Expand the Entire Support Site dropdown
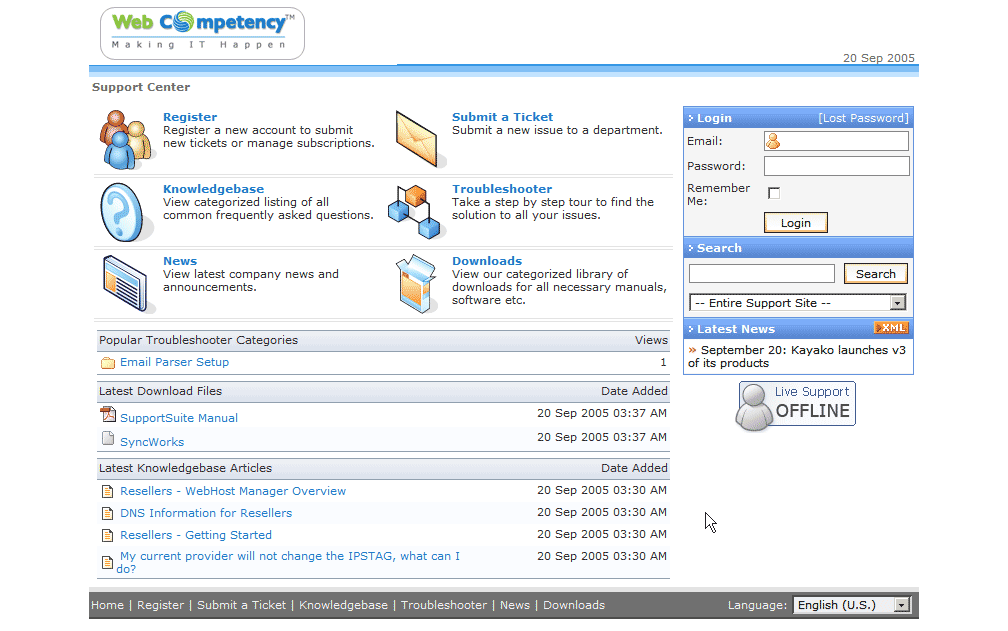The image size is (1008, 631). (897, 303)
